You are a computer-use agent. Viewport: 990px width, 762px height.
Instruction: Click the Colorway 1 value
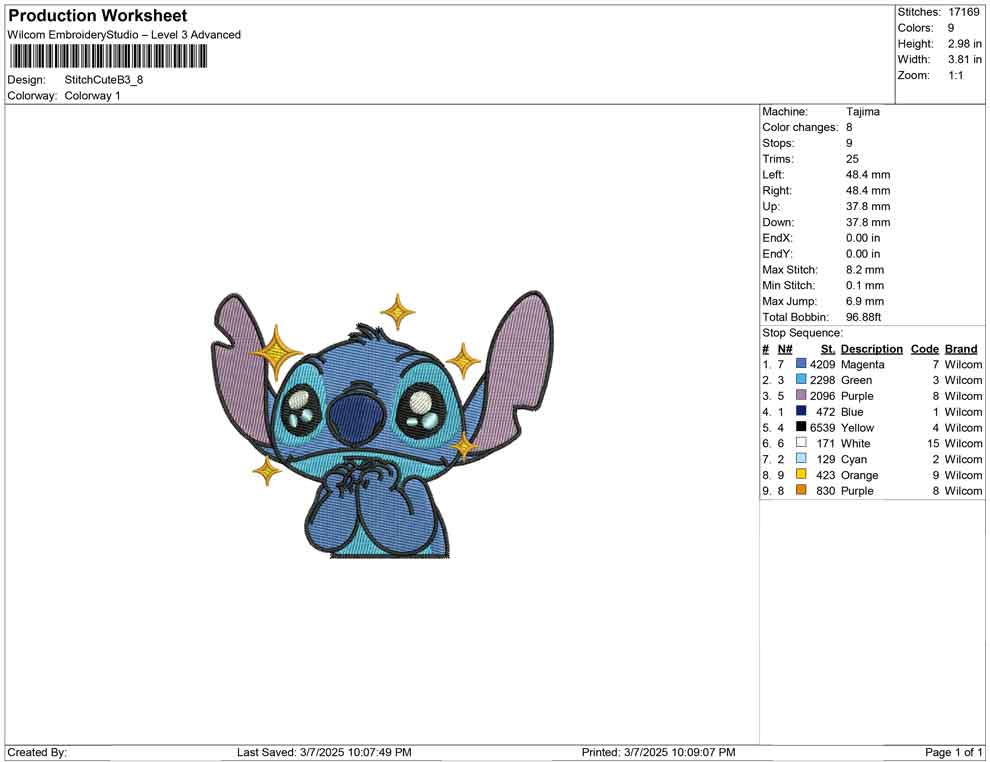pyautogui.click(x=92, y=96)
